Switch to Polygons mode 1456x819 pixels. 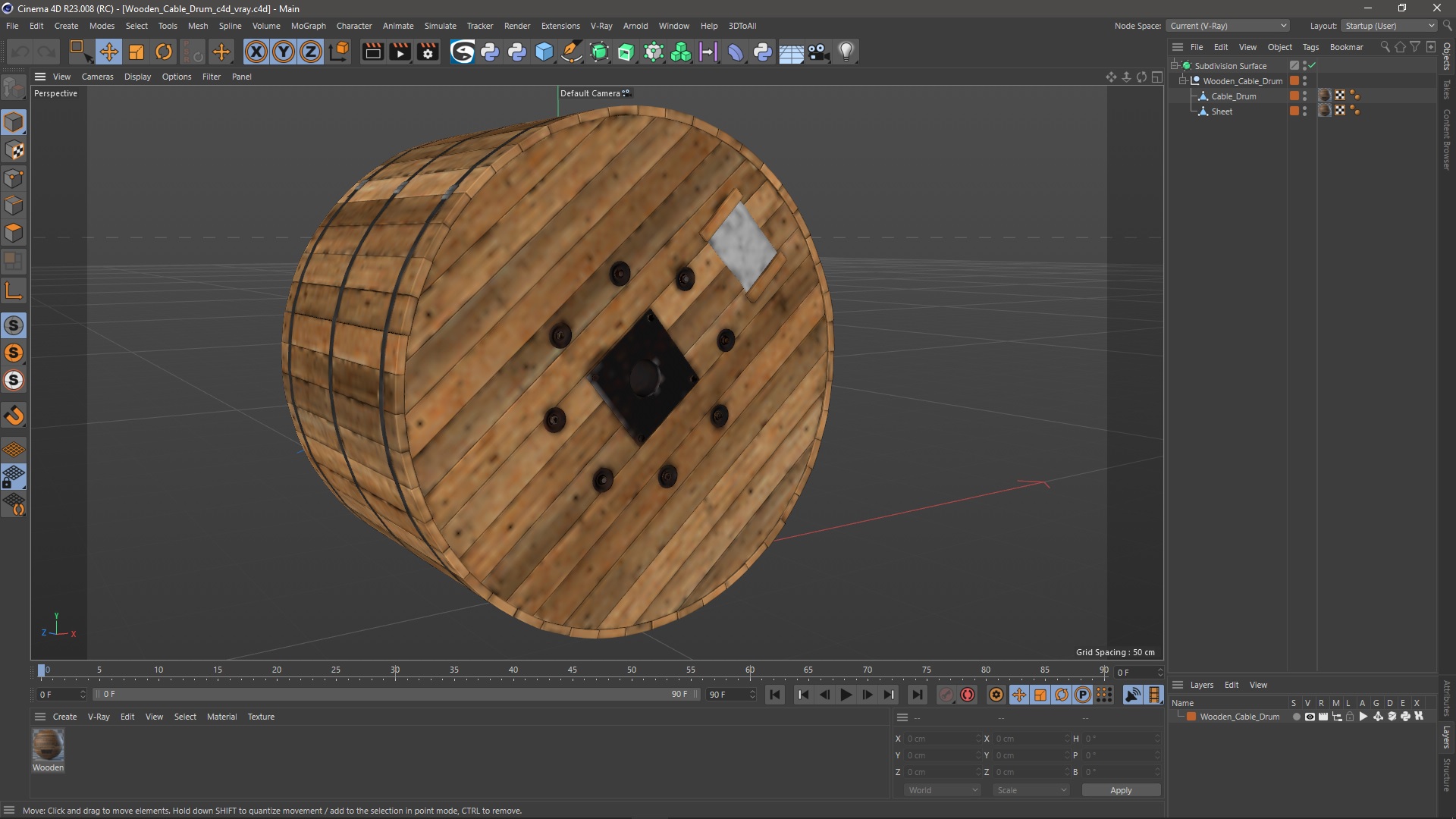tap(14, 233)
